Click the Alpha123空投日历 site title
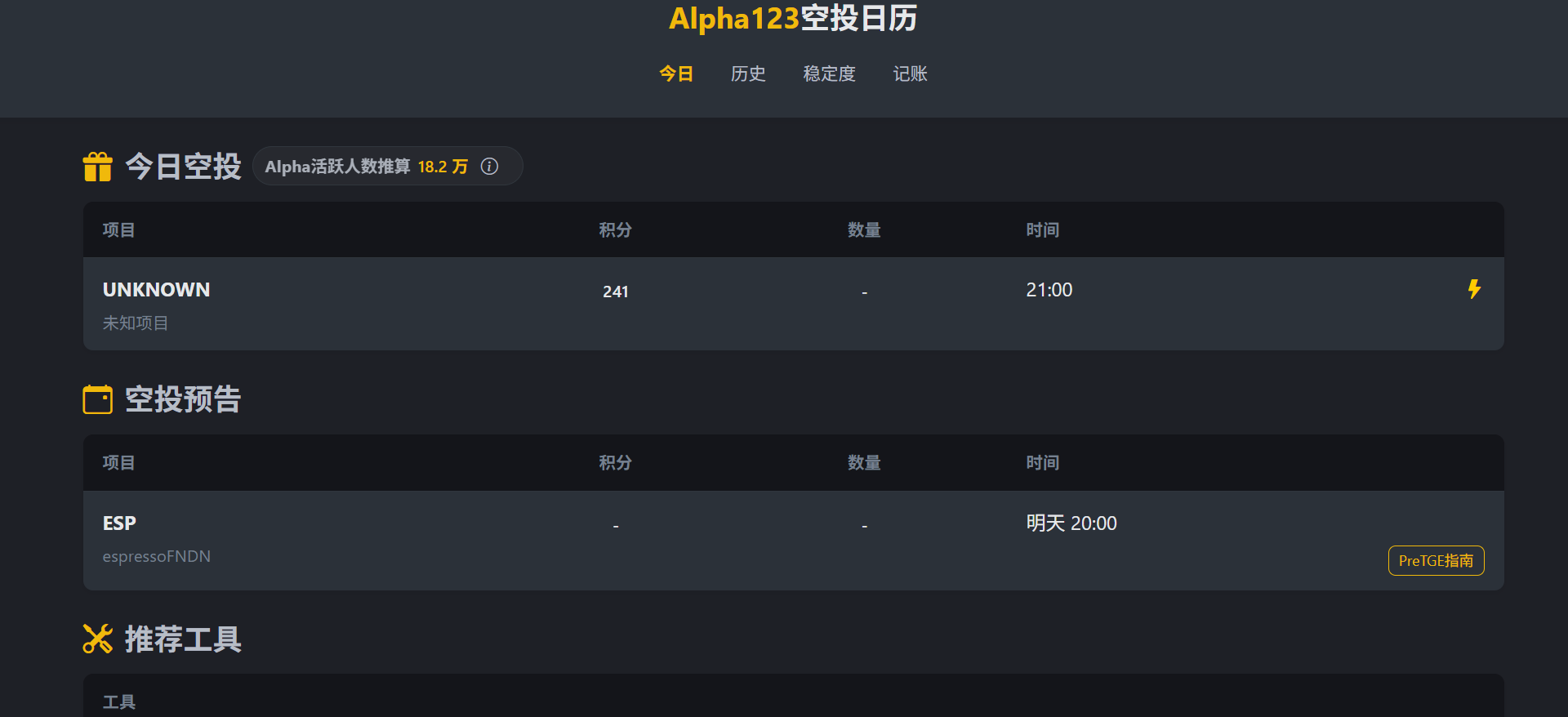Screen dimensions: 1568x717 (x=792, y=18)
